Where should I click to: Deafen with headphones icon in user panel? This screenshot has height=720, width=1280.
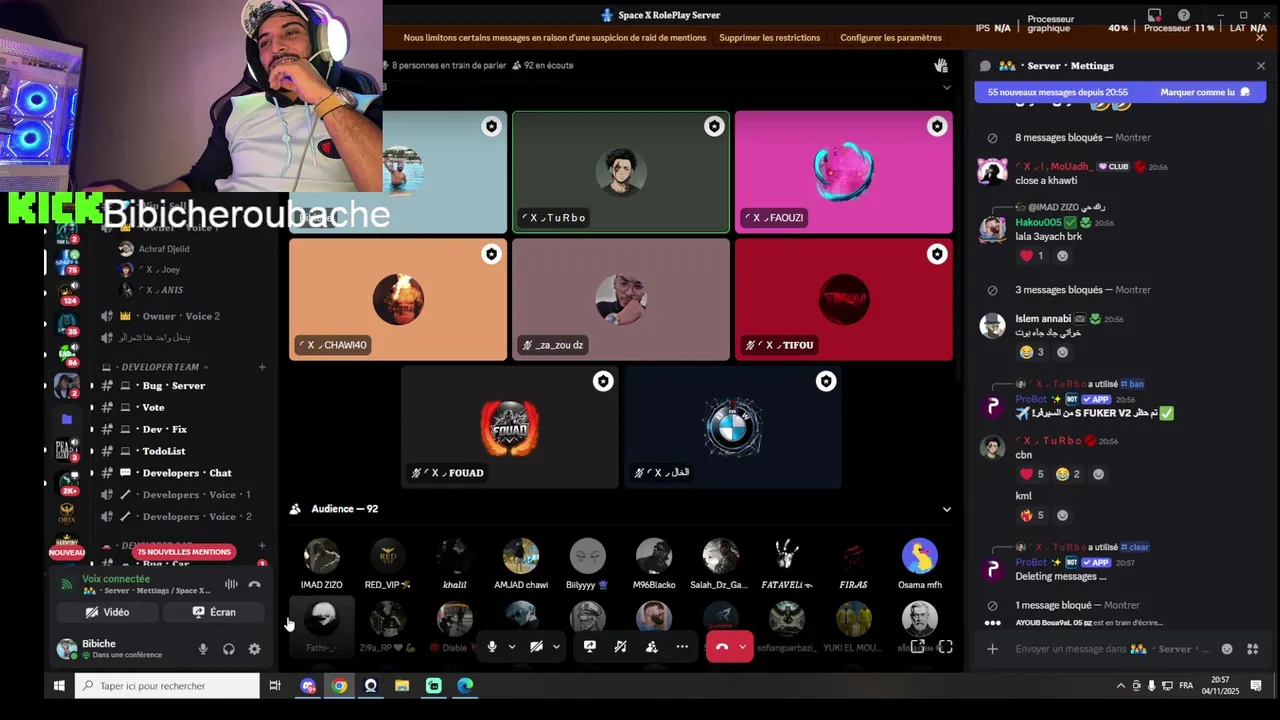tap(229, 649)
